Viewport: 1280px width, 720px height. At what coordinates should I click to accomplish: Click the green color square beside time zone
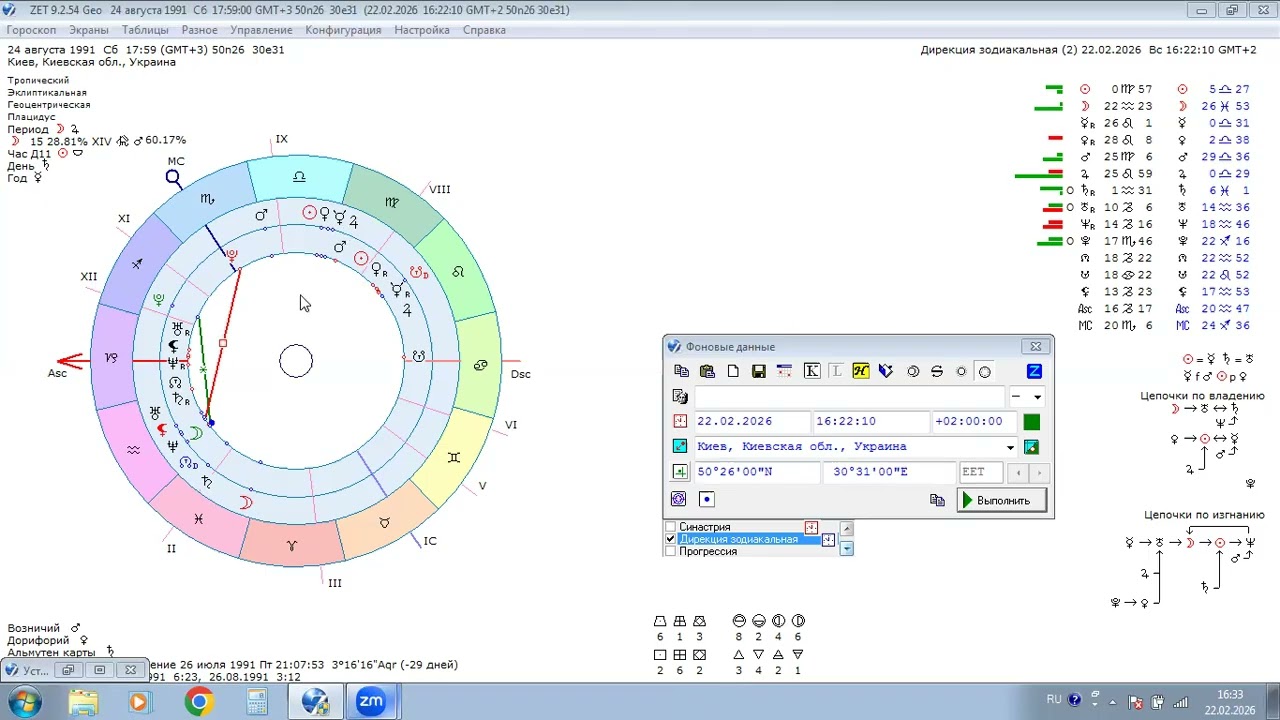[1032, 422]
